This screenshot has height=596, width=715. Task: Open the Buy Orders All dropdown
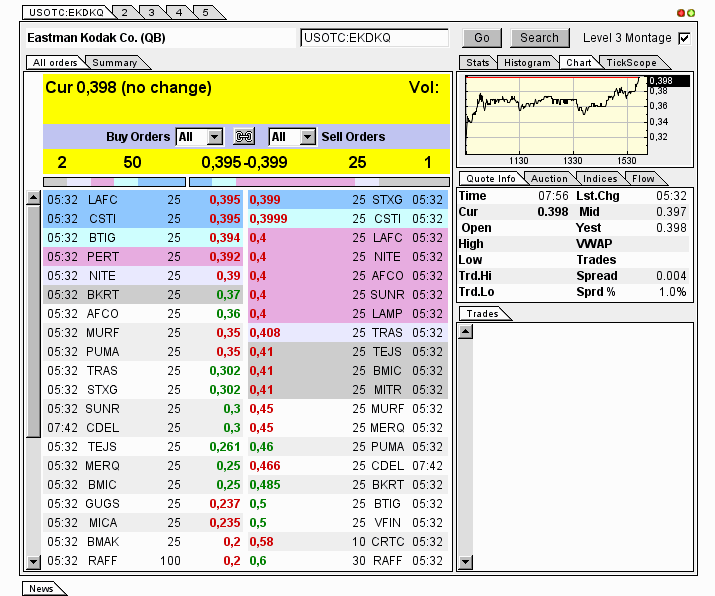(200, 137)
